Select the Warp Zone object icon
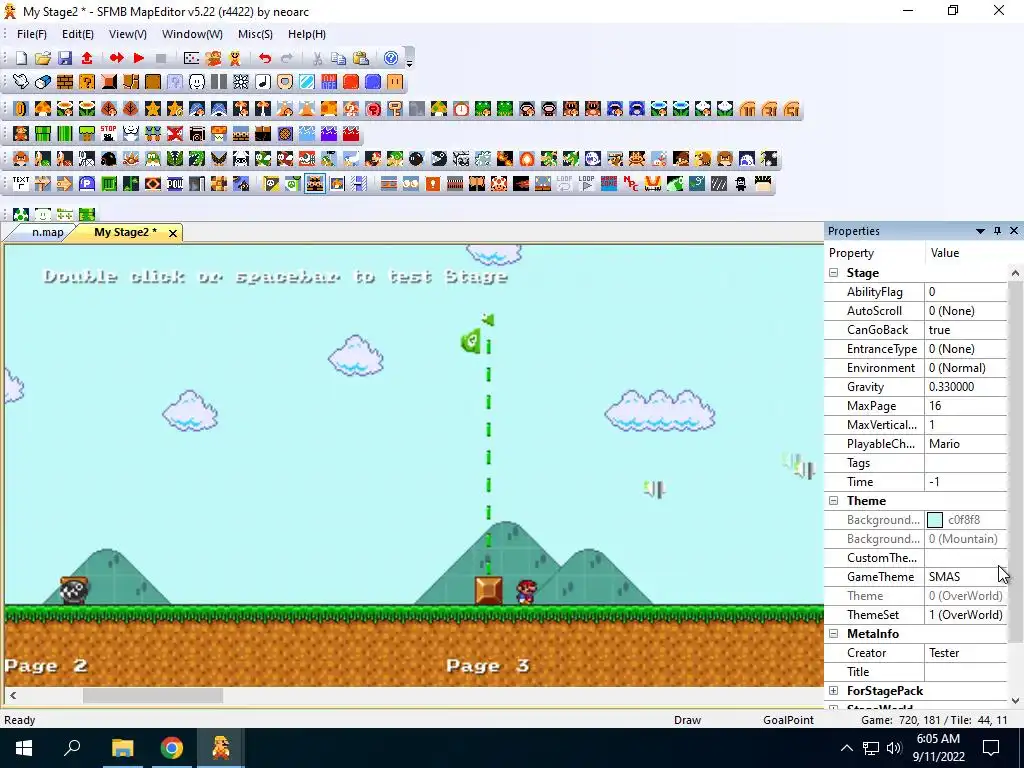 pyautogui.click(x=609, y=184)
